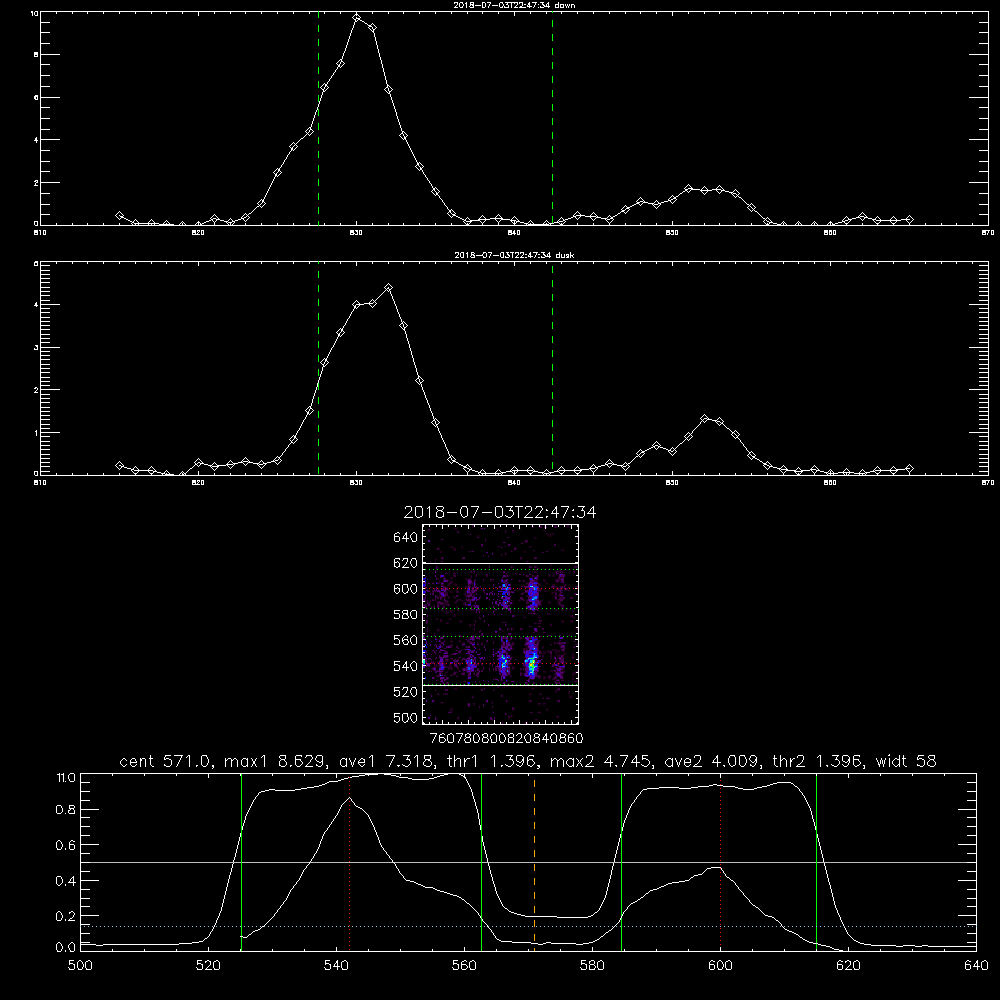Click the secondary dusk peak data point near 852
Screen dimensions: 1000x1000
point(704,419)
